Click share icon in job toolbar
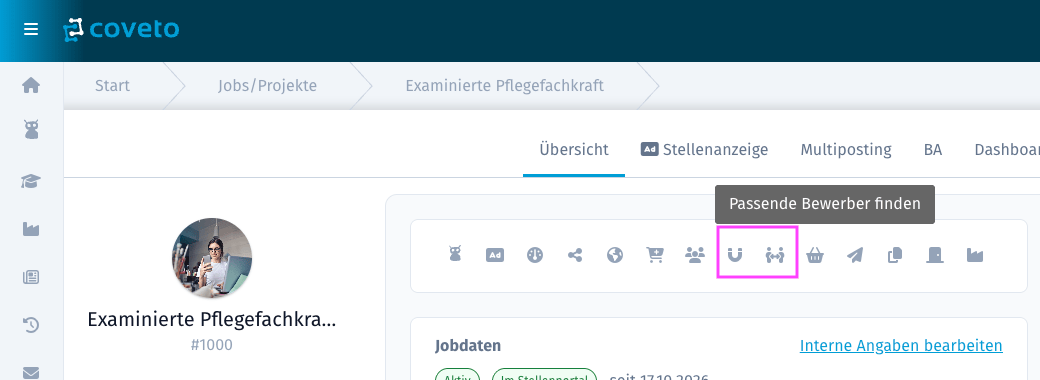 [575, 255]
